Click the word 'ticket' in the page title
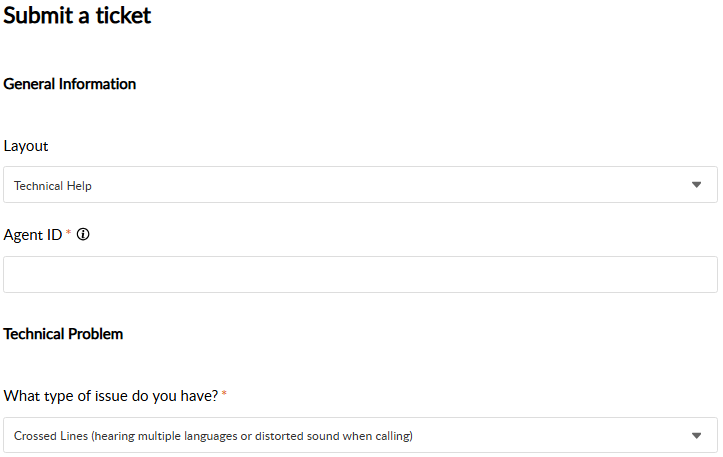This screenshot has width=723, height=457. [x=123, y=15]
